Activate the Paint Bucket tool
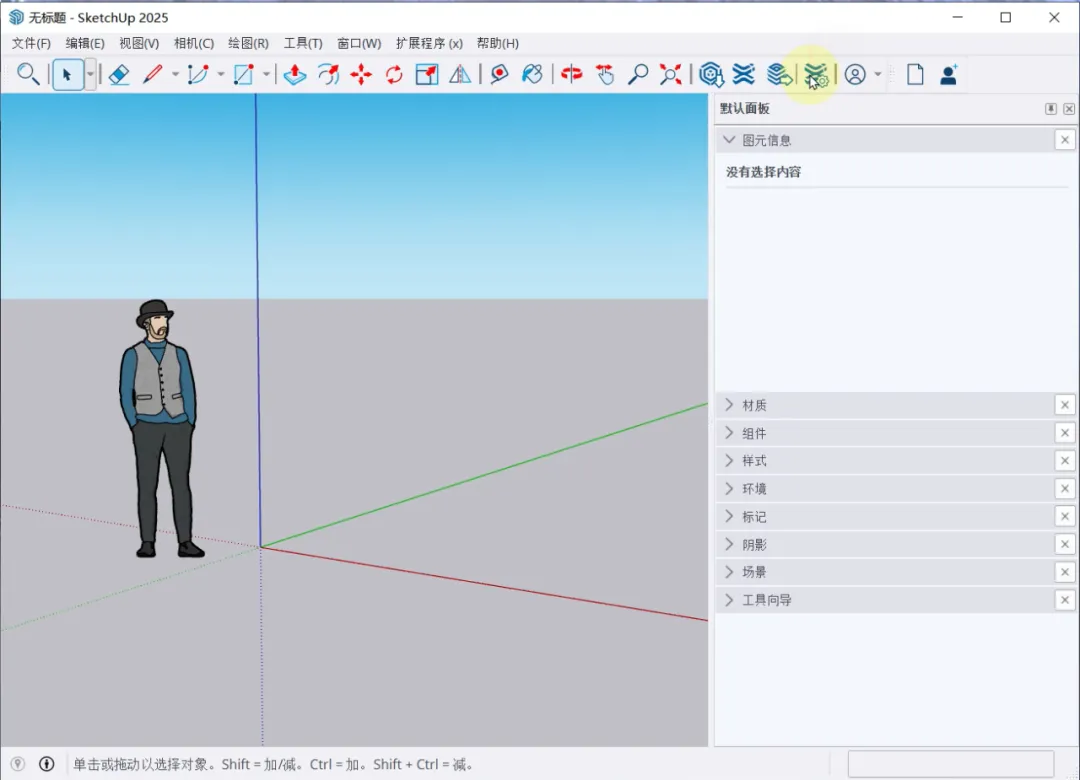Viewport: 1080px width, 780px height. [533, 74]
